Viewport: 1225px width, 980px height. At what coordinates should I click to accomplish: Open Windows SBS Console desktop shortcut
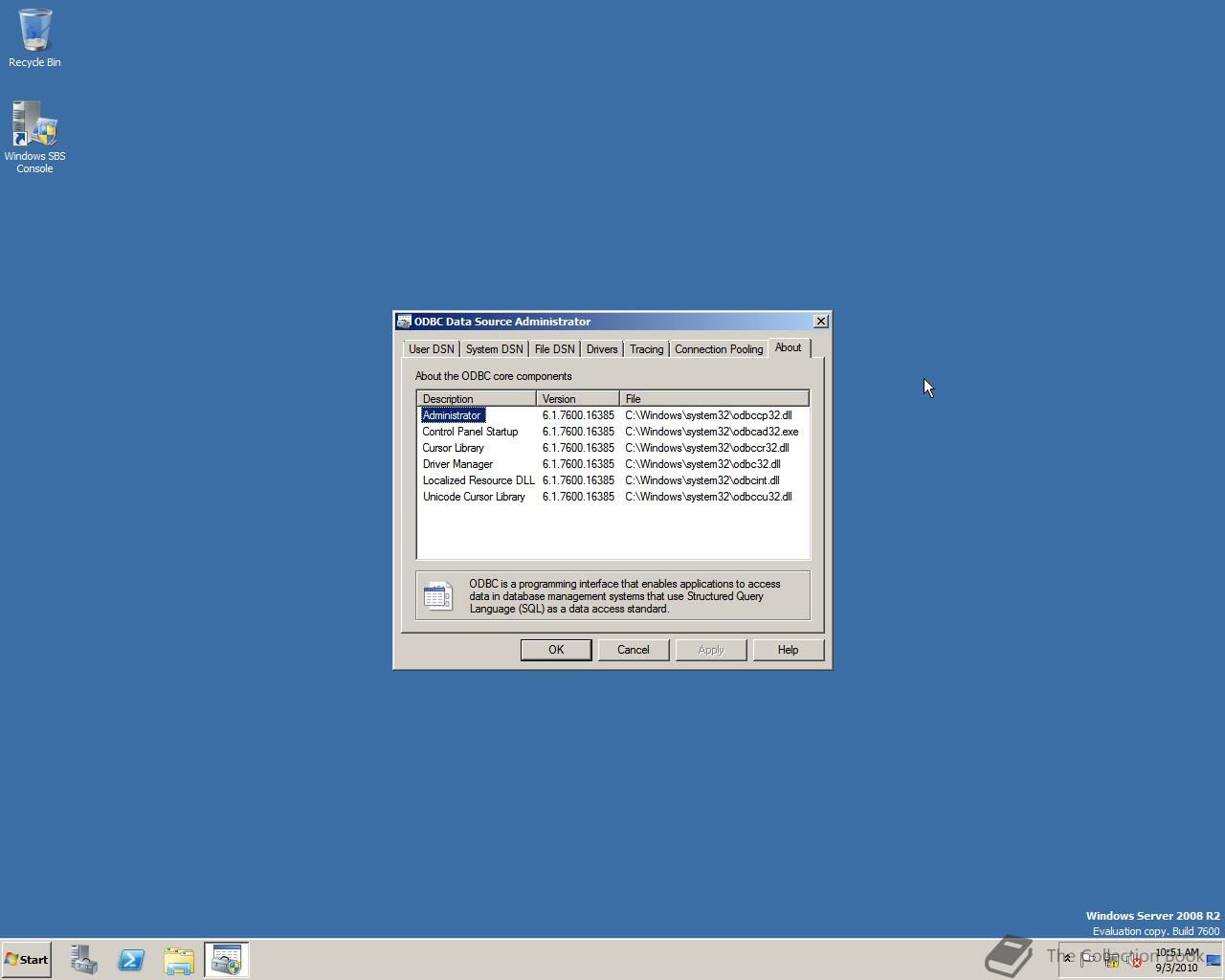tap(34, 138)
